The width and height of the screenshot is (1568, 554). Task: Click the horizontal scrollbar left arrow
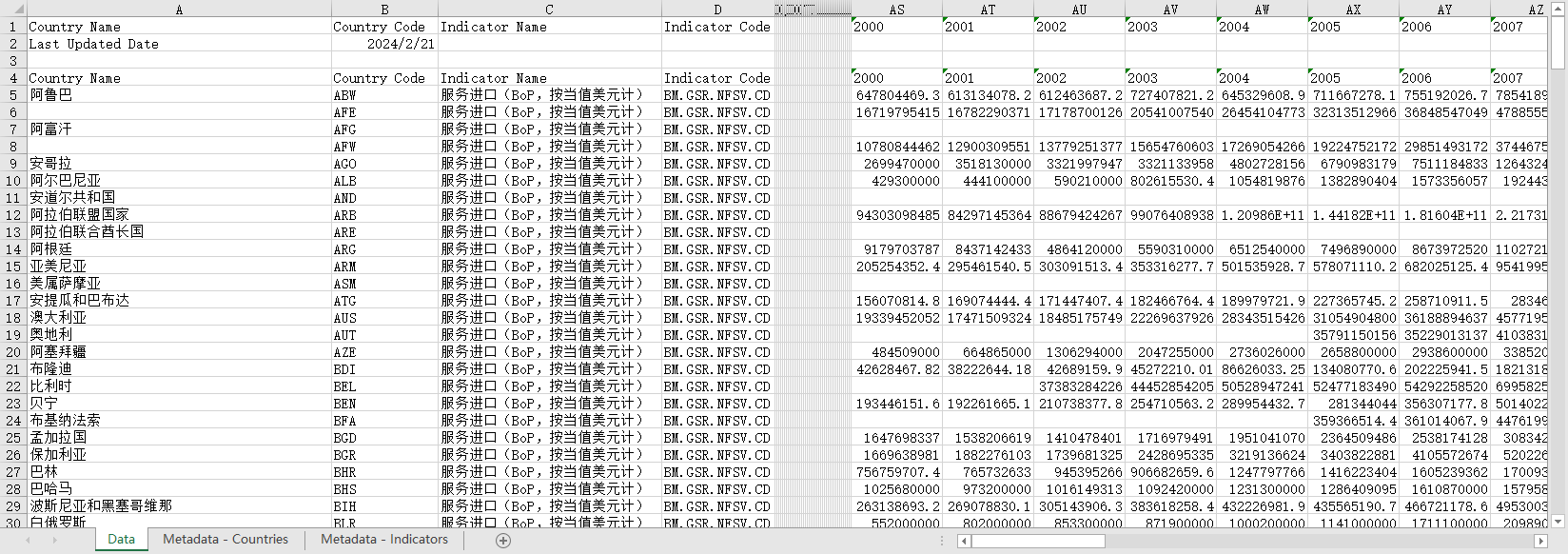(x=964, y=541)
